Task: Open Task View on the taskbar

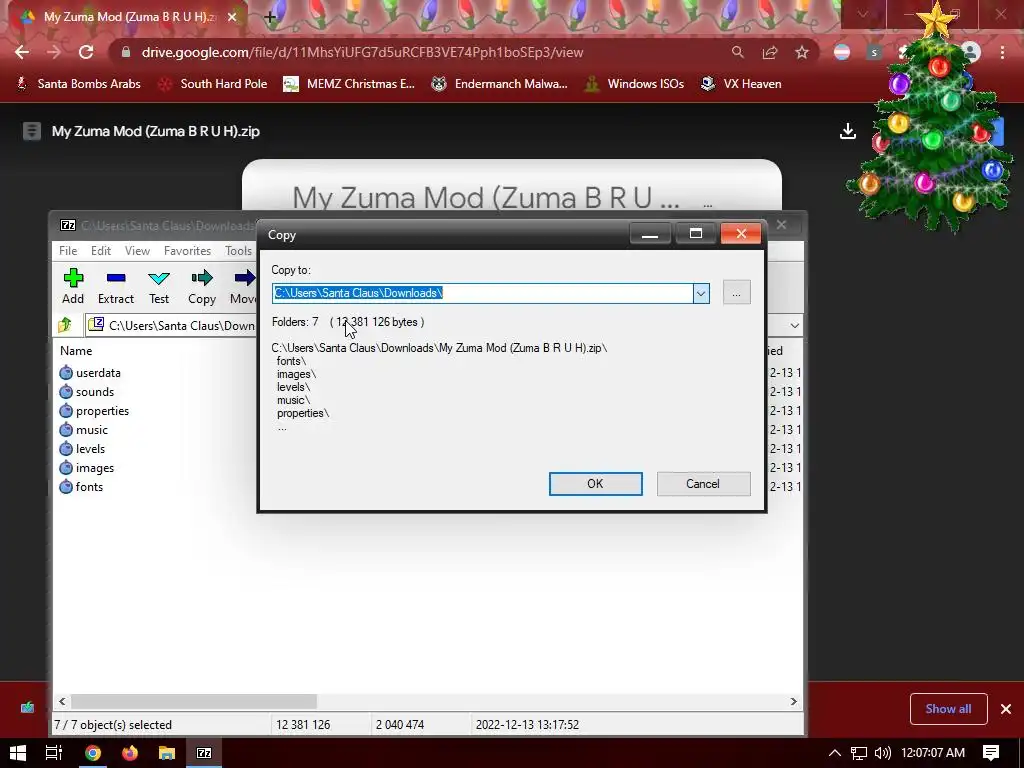Action: (x=54, y=753)
